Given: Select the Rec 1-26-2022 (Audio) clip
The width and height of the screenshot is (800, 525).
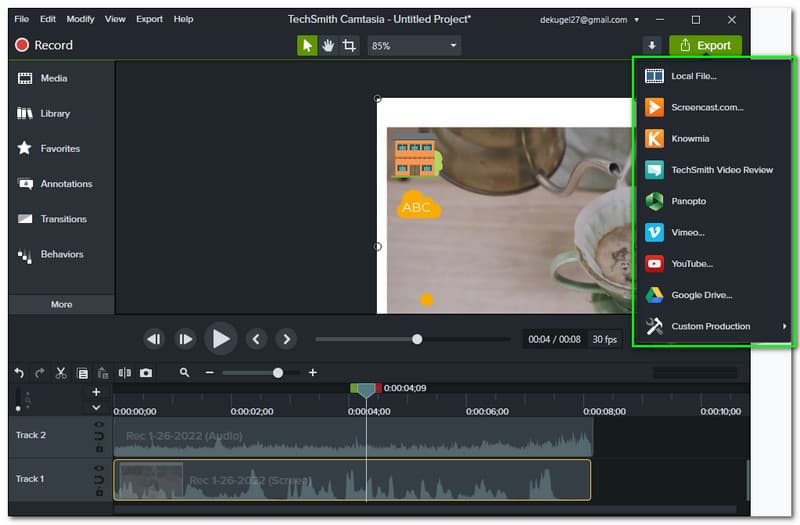Looking at the screenshot, I should (x=353, y=437).
